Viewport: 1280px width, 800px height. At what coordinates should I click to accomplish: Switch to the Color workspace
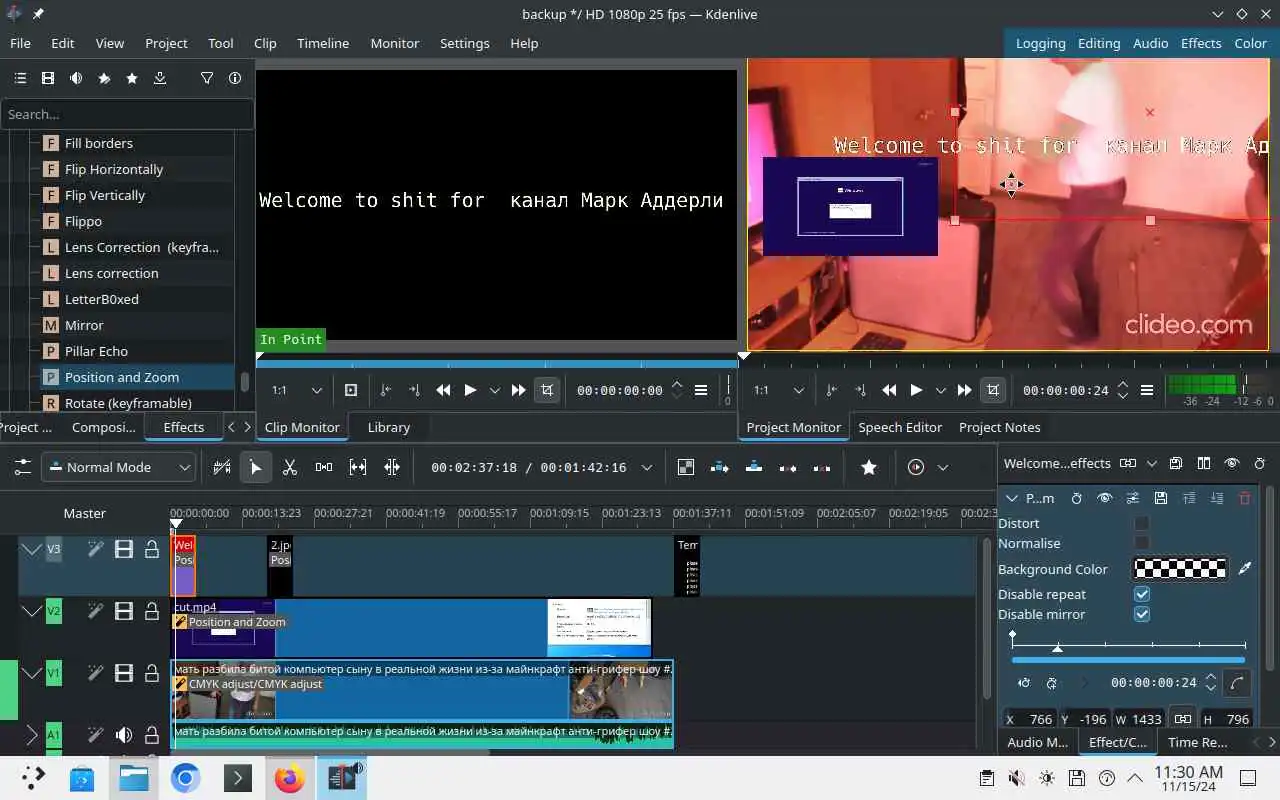click(1250, 43)
